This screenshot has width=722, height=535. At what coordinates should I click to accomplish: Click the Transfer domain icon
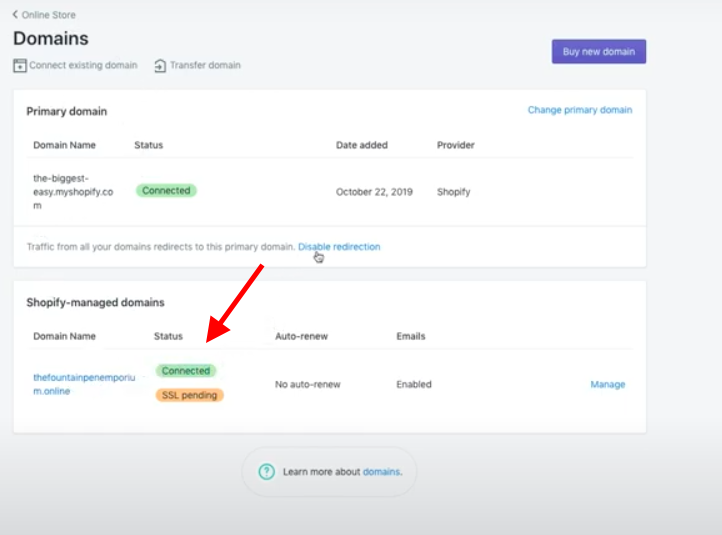[x=160, y=65]
